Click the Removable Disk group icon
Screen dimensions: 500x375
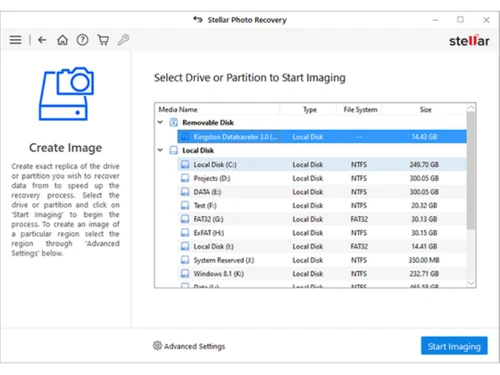pyautogui.click(x=174, y=122)
